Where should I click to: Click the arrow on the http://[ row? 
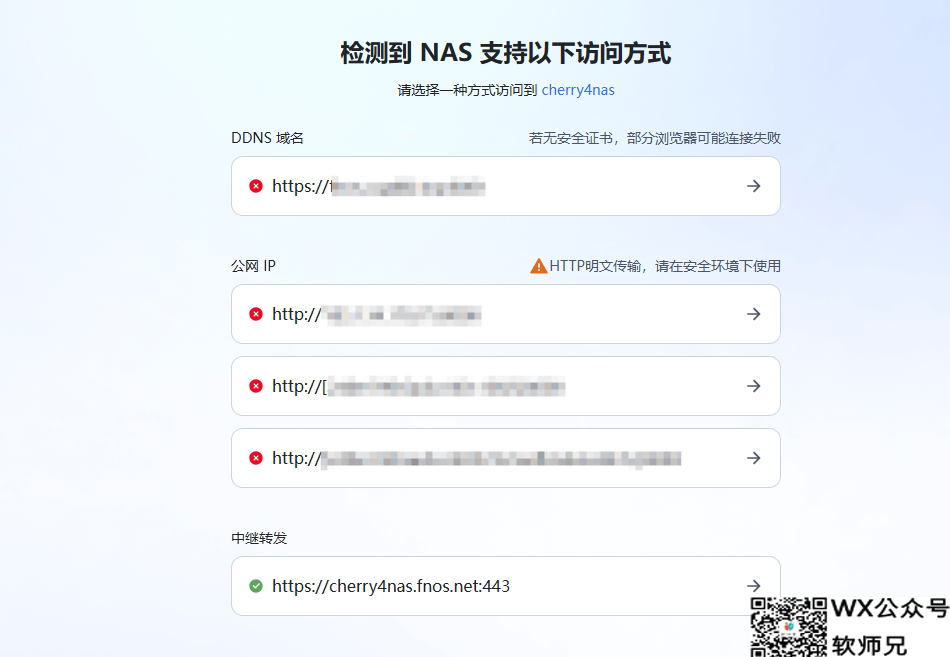pyautogui.click(x=753, y=386)
